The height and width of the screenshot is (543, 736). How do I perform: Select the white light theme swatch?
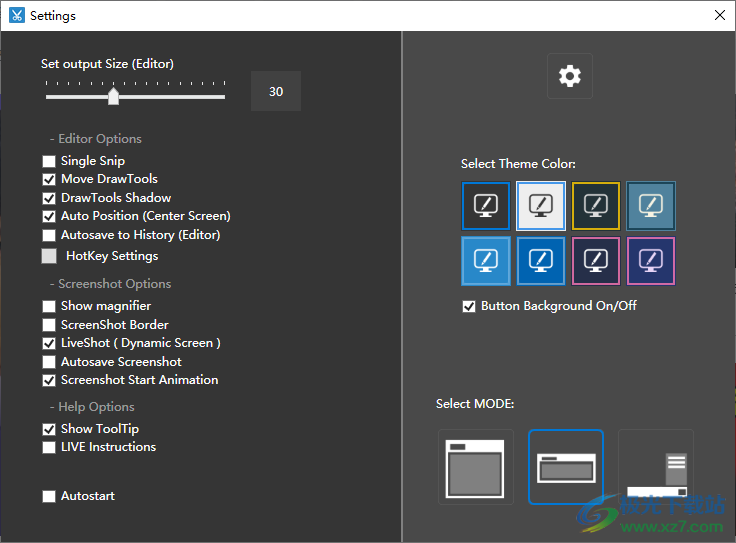pos(541,206)
